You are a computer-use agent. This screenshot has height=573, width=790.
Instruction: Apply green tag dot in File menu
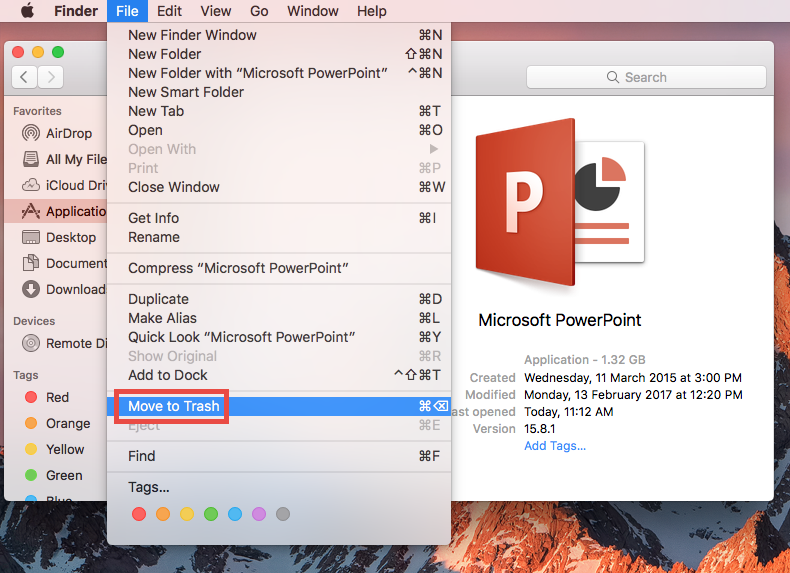tap(211, 514)
